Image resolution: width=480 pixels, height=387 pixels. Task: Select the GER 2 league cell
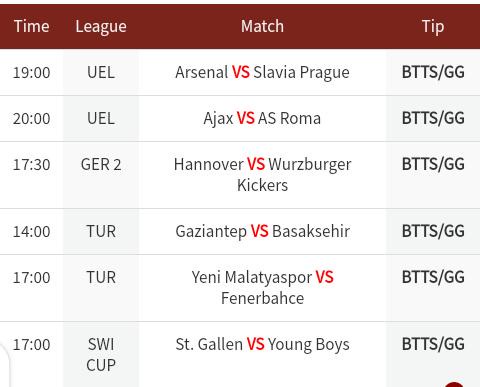[x=101, y=165]
